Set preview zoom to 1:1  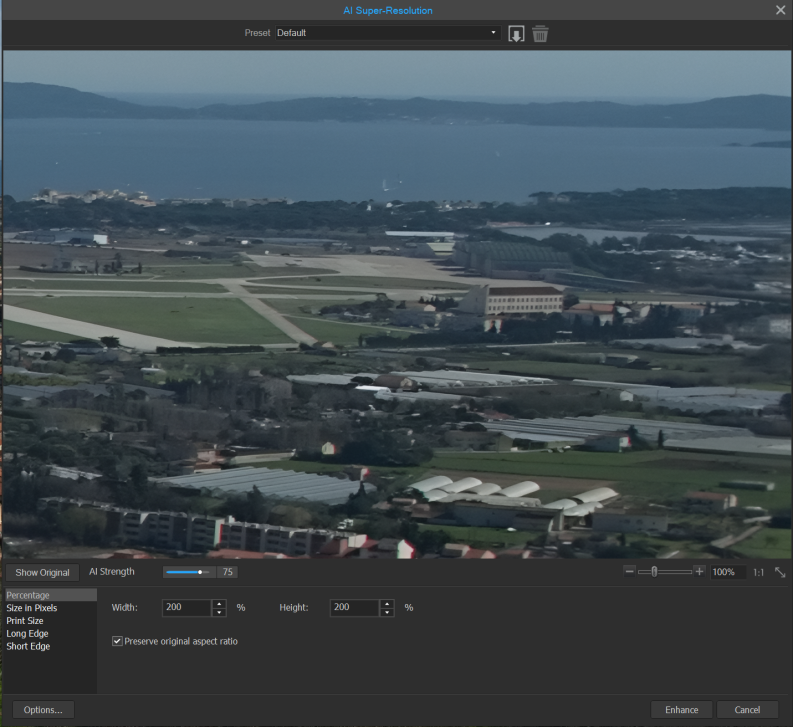(x=758, y=572)
